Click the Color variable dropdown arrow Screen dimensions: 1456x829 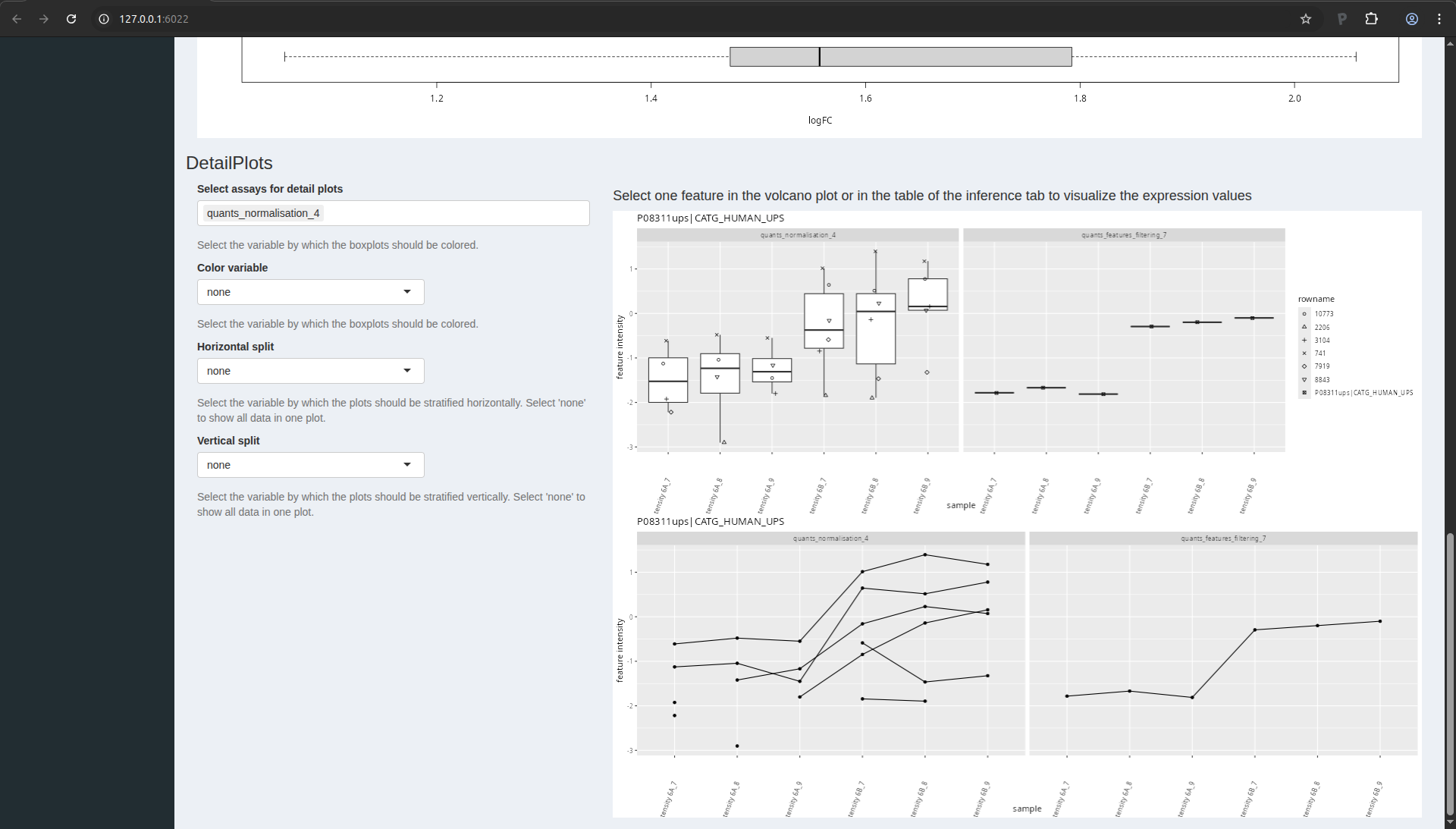[x=407, y=292]
